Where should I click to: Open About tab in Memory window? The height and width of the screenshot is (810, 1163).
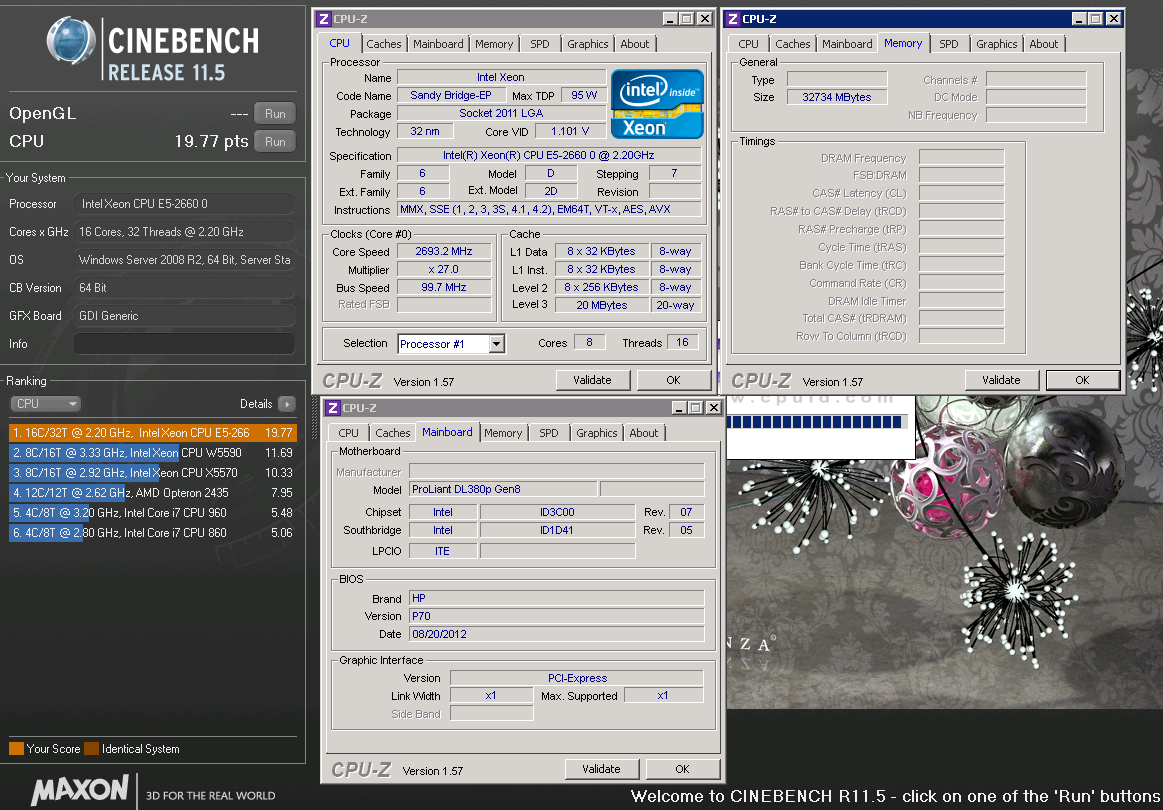pyautogui.click(x=1044, y=44)
